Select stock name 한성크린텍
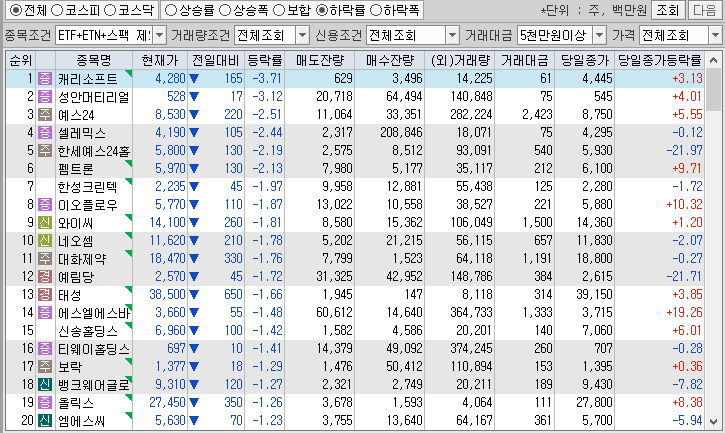Image resolution: width=725 pixels, height=433 pixels. pos(88,187)
